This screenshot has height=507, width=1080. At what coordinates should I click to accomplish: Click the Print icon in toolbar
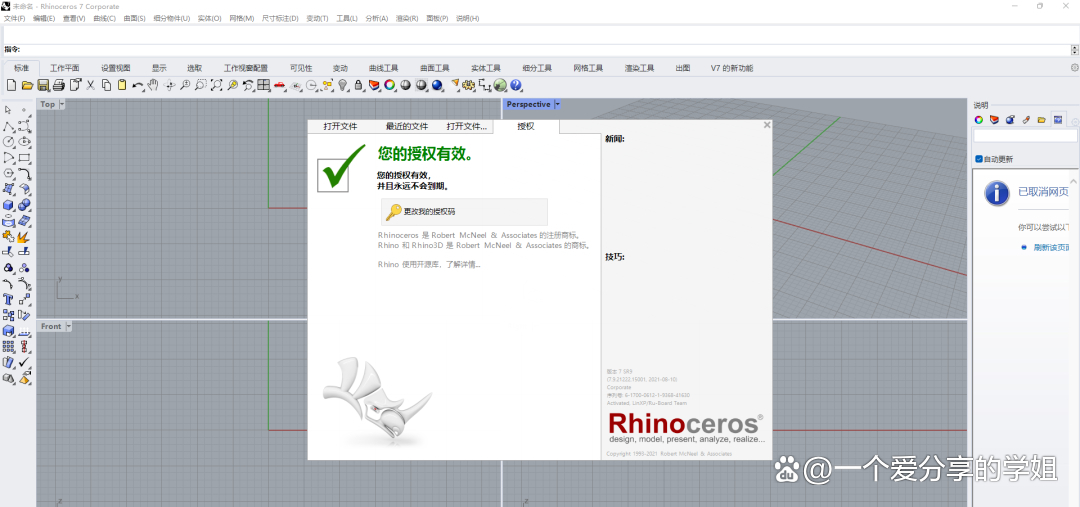59,85
